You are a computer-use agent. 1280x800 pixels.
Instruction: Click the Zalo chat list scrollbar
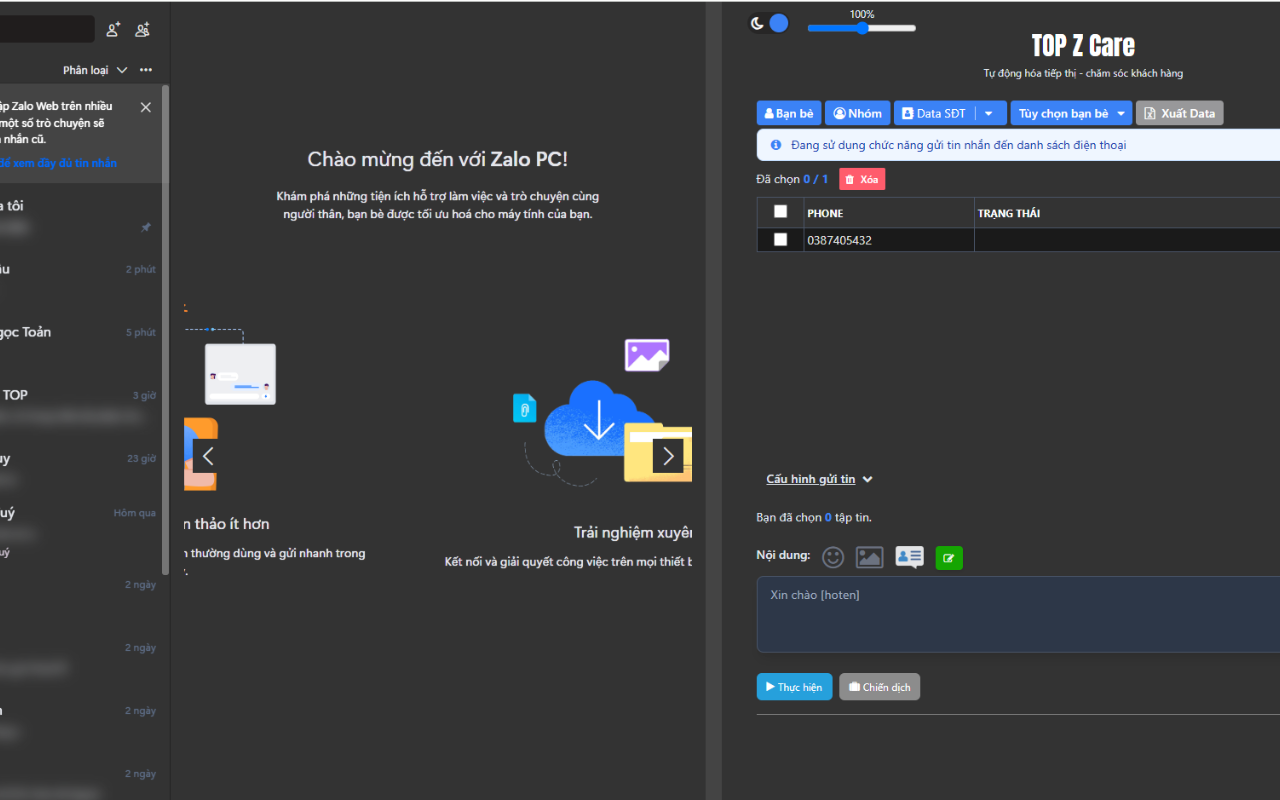(x=165, y=330)
